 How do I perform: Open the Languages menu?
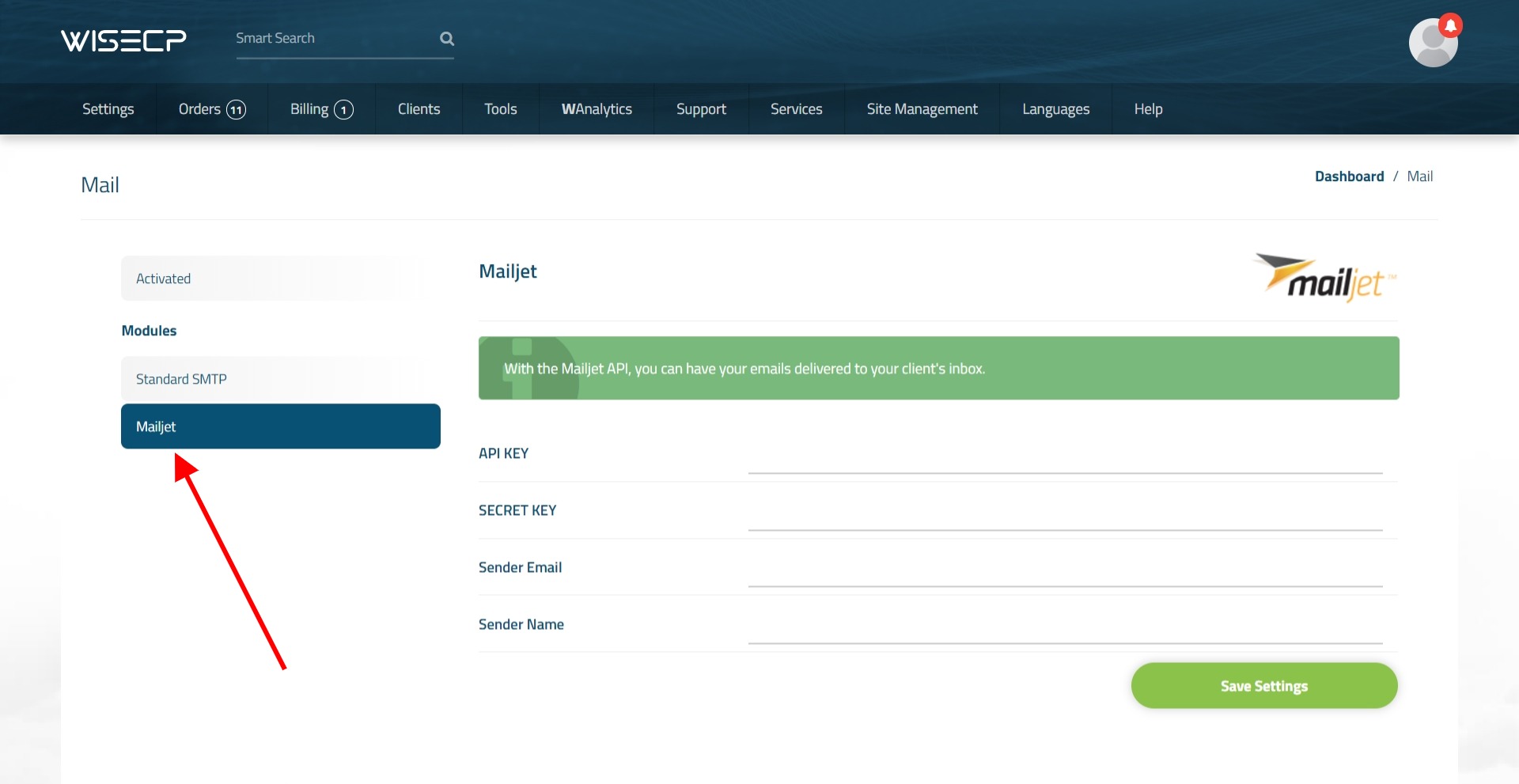pyautogui.click(x=1056, y=109)
